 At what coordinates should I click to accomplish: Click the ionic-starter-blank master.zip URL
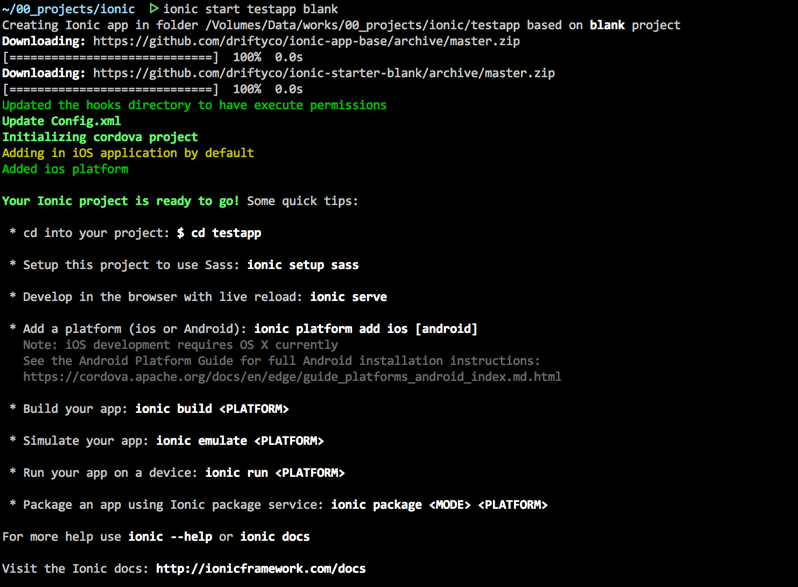tap(324, 73)
